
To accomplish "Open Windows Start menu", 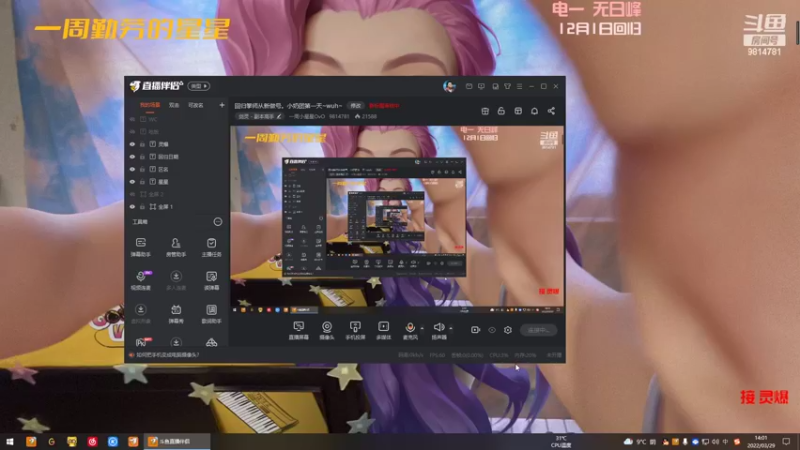I will tap(10, 442).
